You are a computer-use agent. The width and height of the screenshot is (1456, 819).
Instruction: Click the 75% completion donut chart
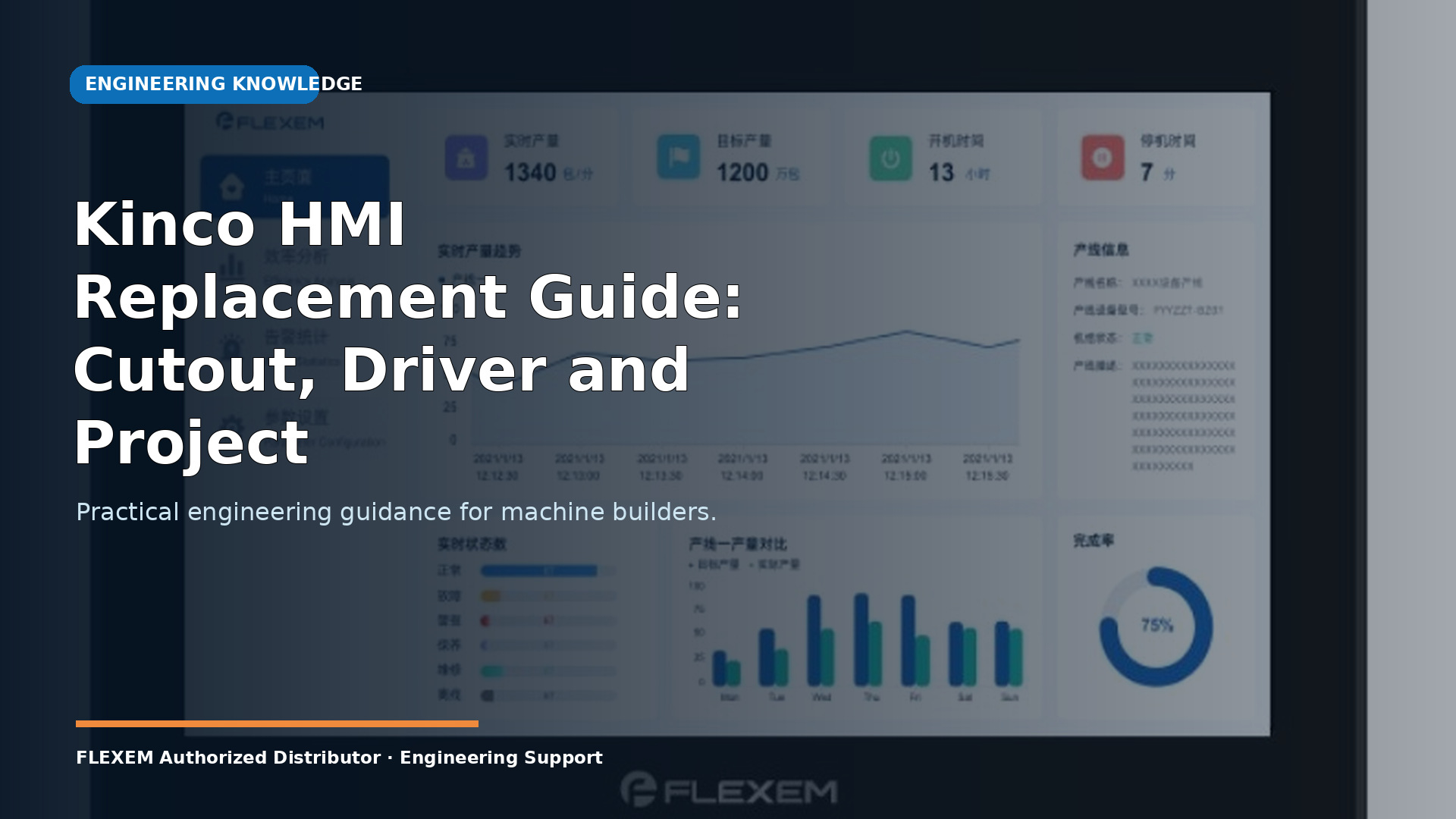coord(1156,626)
